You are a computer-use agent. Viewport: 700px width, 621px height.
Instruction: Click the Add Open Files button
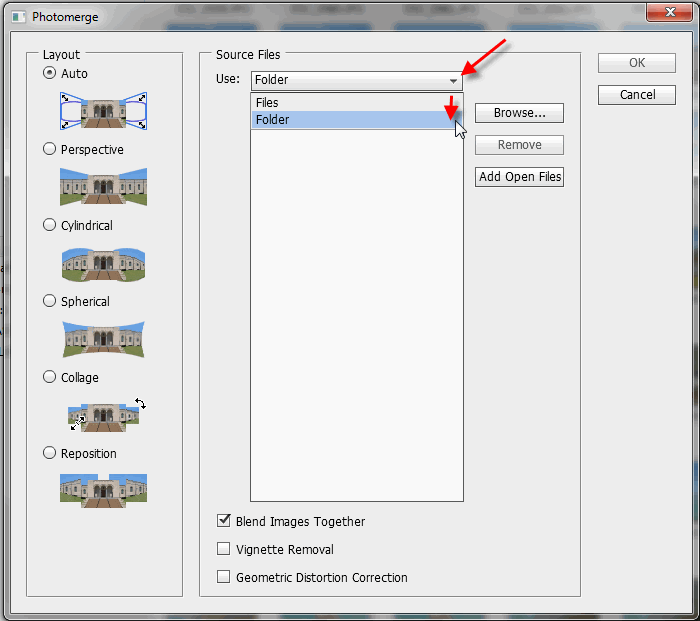click(519, 177)
